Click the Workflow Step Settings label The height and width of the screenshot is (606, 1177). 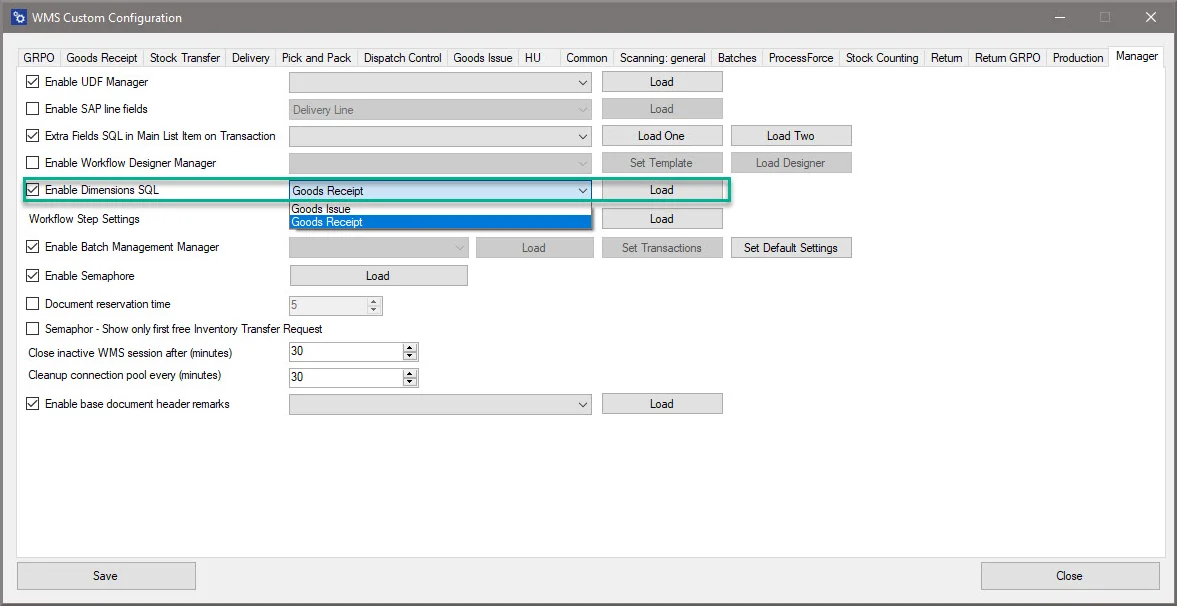coord(84,219)
